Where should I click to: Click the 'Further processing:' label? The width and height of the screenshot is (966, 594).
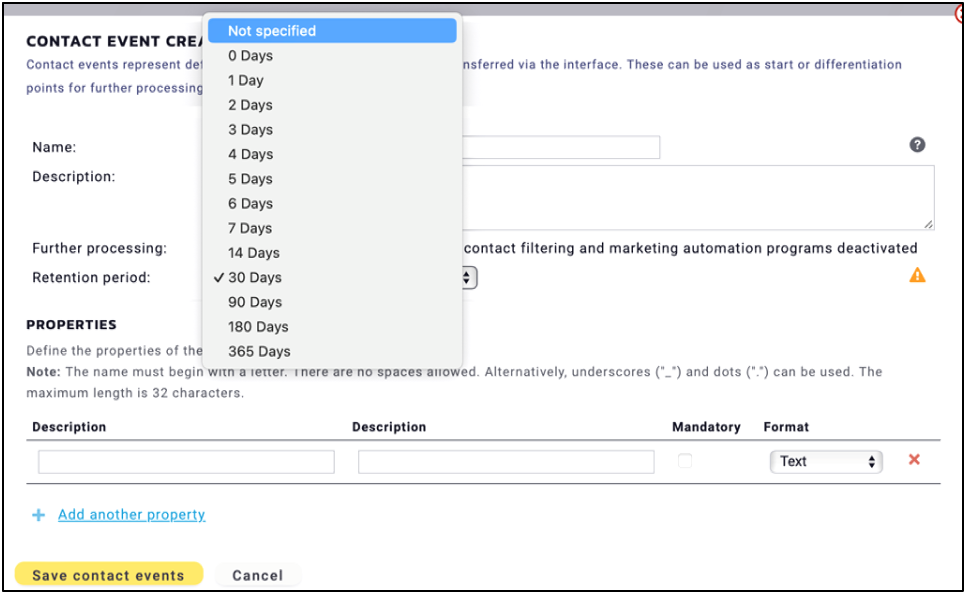pyautogui.click(x=99, y=248)
